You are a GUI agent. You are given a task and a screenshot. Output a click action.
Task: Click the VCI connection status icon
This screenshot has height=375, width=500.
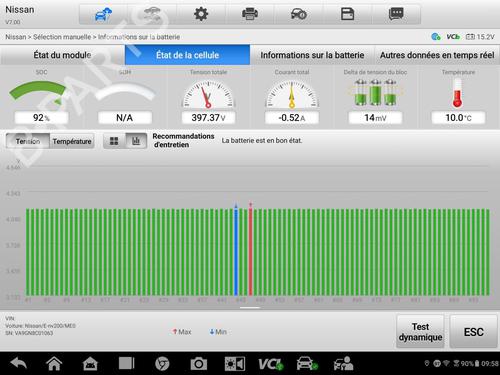453,37
